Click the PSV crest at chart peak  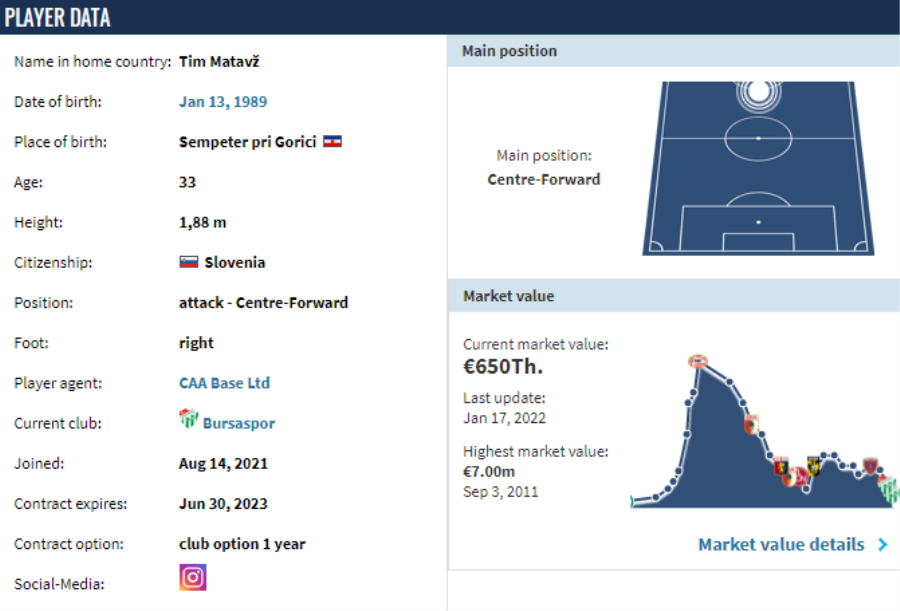[697, 361]
